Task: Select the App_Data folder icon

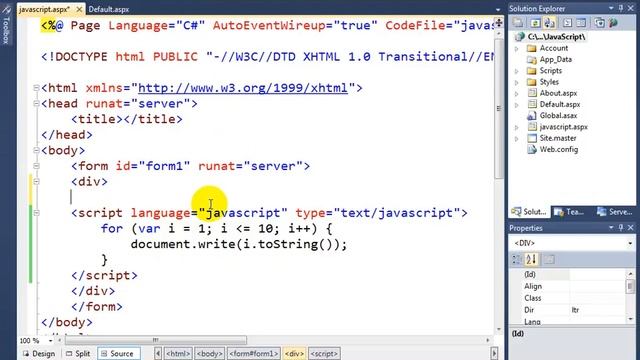Action: pyautogui.click(x=531, y=60)
